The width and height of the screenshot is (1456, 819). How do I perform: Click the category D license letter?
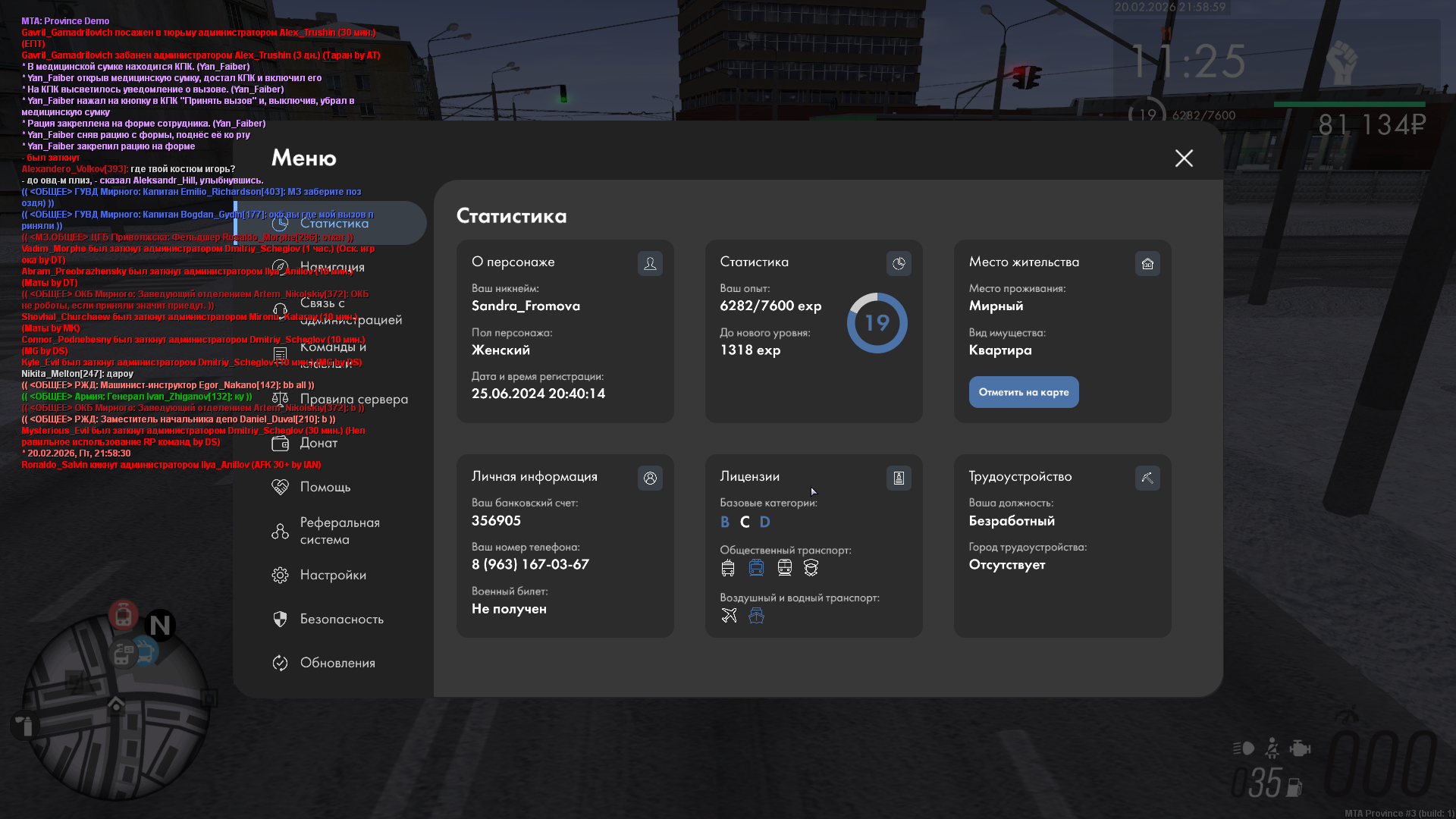(764, 522)
